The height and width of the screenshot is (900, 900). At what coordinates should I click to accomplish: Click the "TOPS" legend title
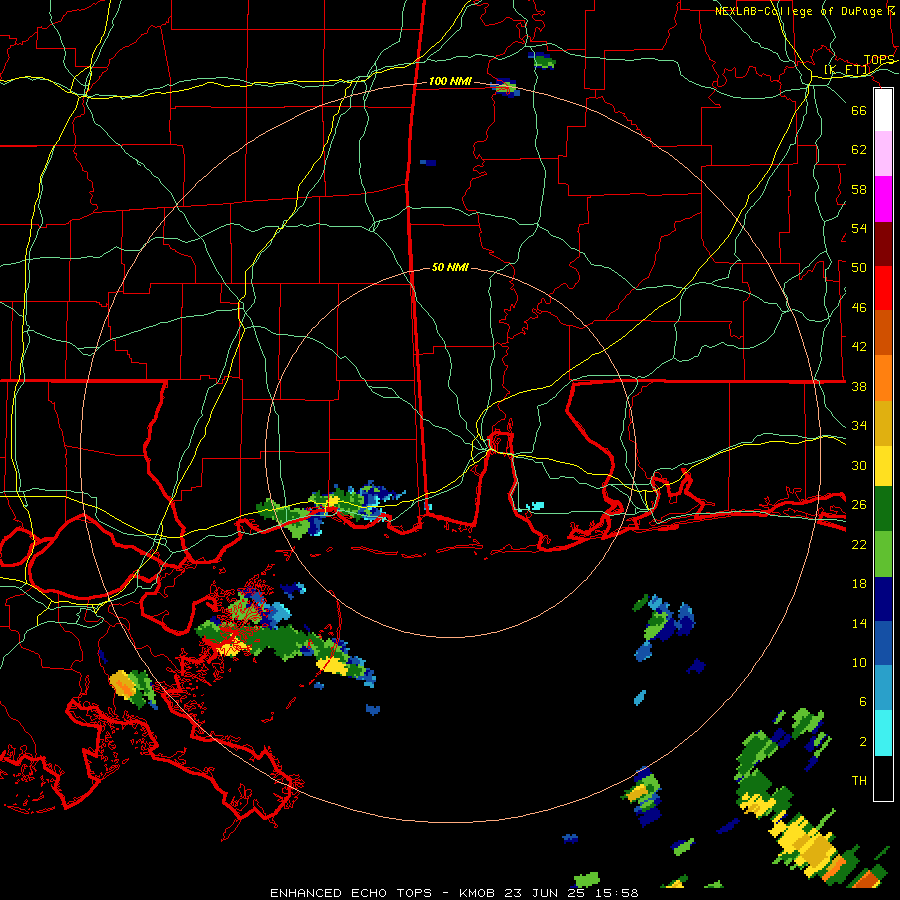pos(879,60)
